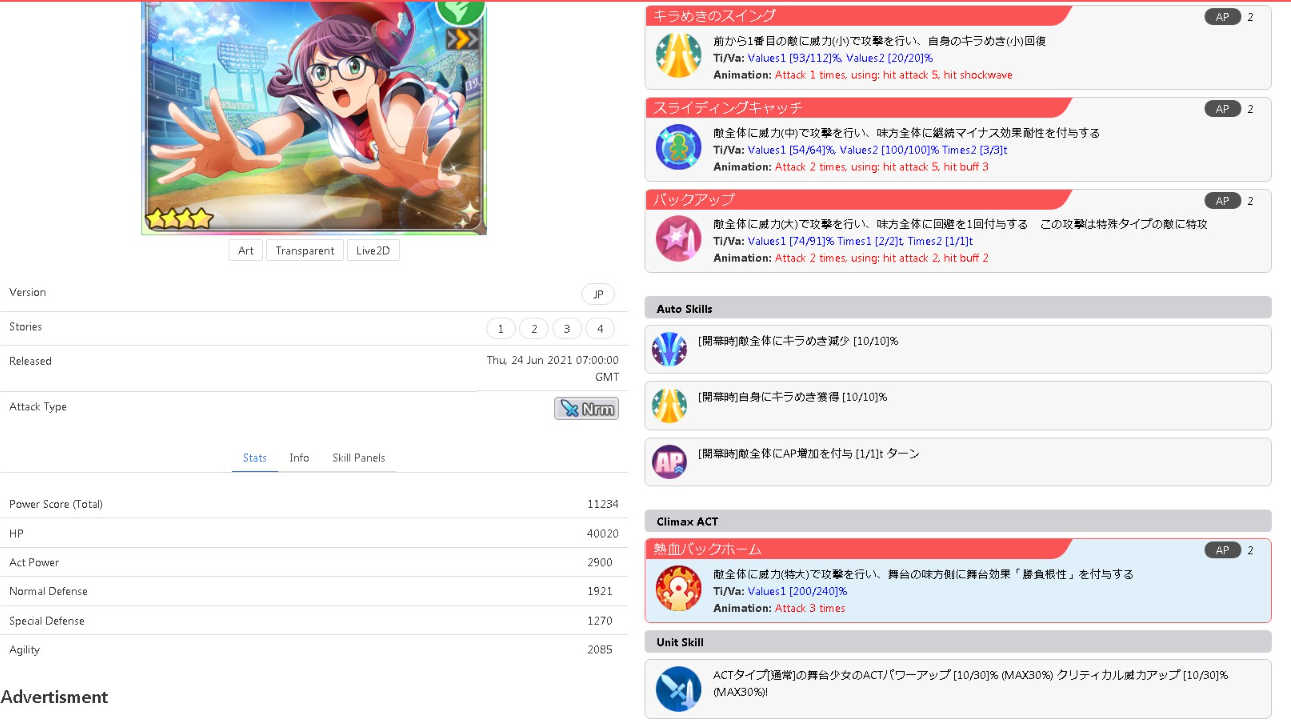Screen dimensions: 1291x723
Task: Open story number 4
Action: 600,329
